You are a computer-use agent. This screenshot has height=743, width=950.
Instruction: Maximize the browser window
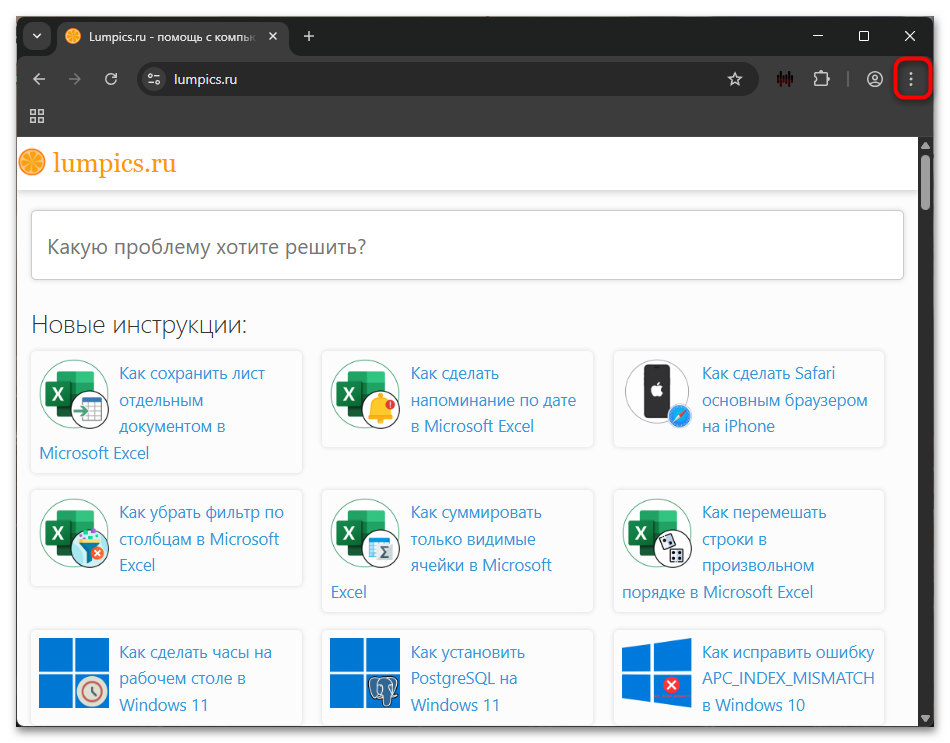[x=864, y=36]
